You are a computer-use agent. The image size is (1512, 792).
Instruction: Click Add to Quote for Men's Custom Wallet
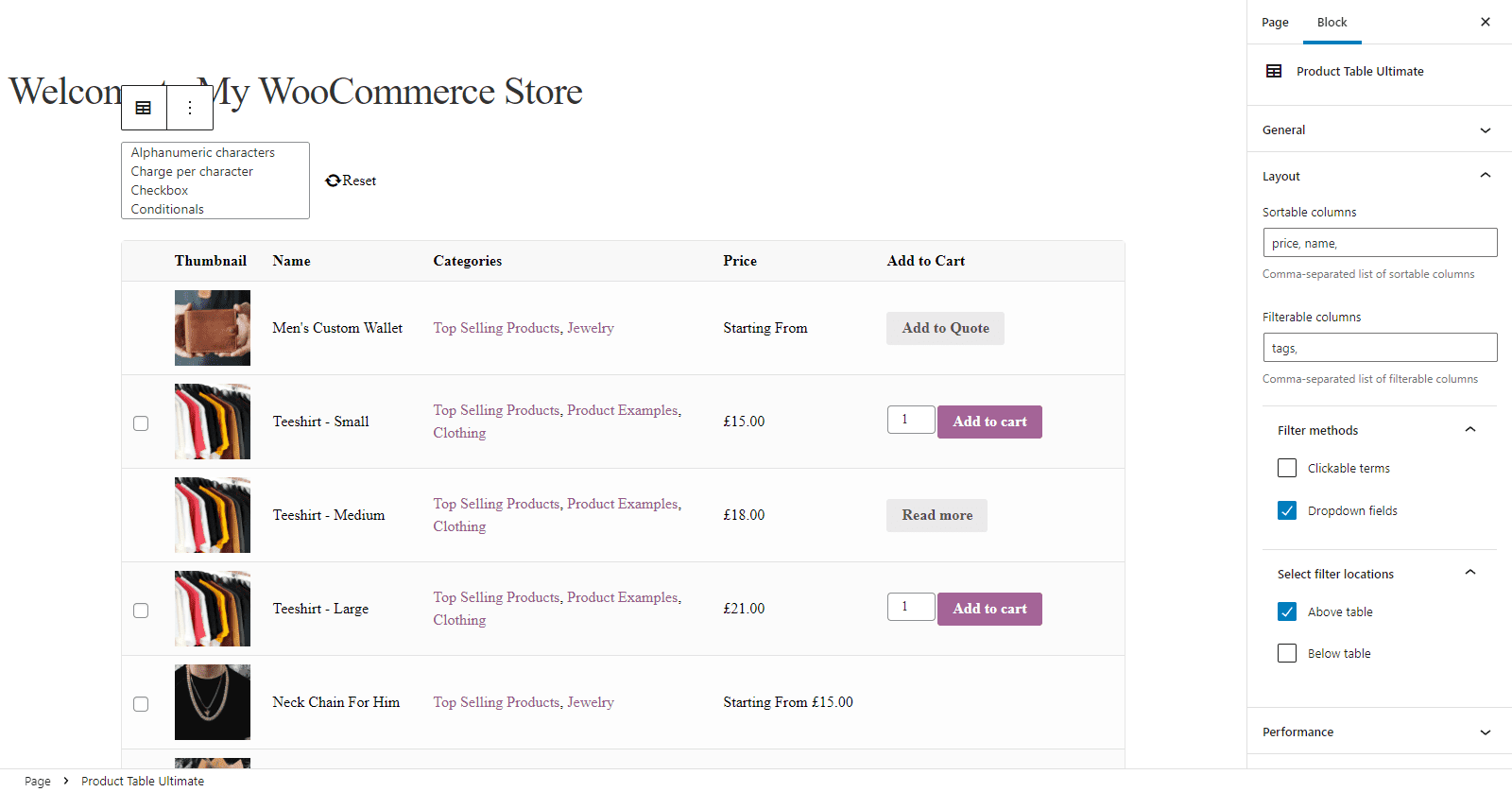pos(945,328)
